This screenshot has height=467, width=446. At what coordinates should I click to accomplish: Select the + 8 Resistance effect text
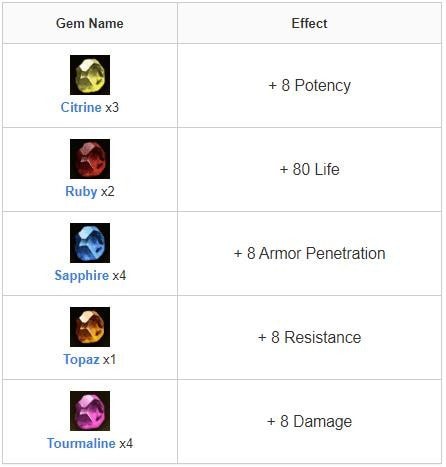309,337
